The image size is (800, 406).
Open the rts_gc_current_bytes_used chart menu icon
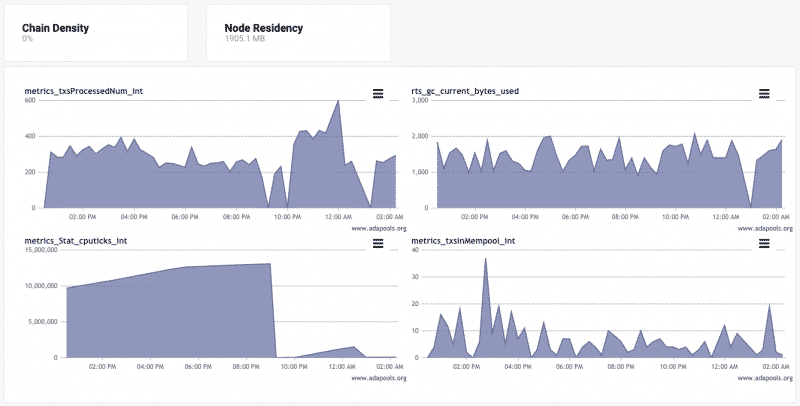tap(764, 93)
